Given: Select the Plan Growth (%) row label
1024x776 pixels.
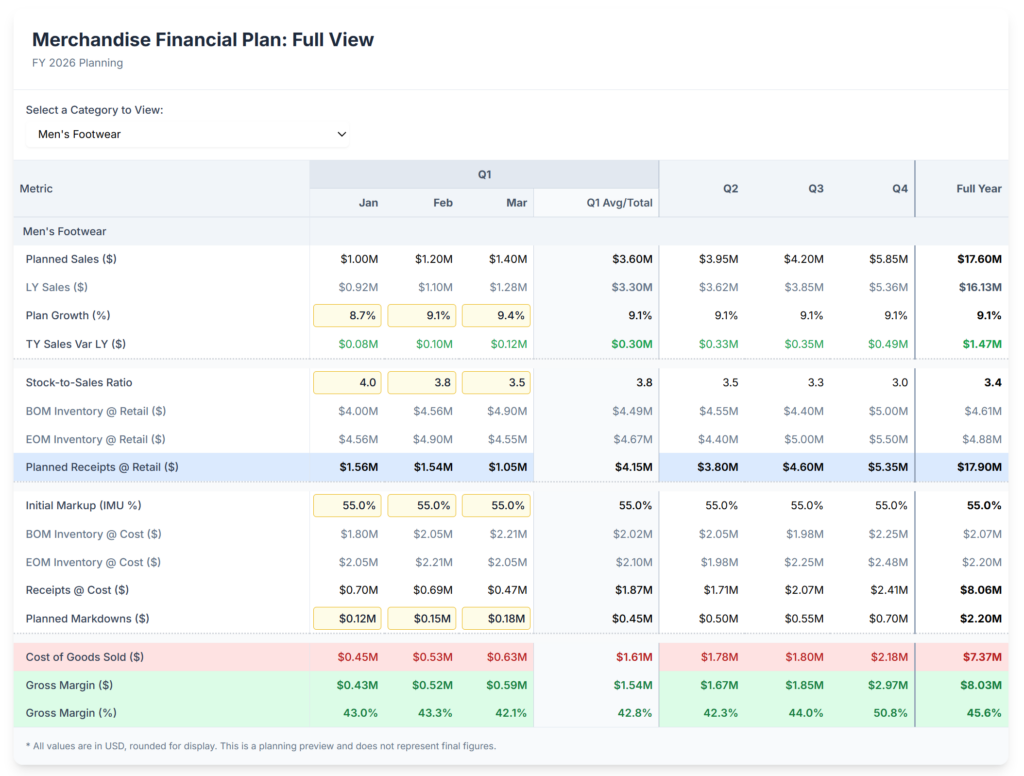Looking at the screenshot, I should [x=68, y=315].
